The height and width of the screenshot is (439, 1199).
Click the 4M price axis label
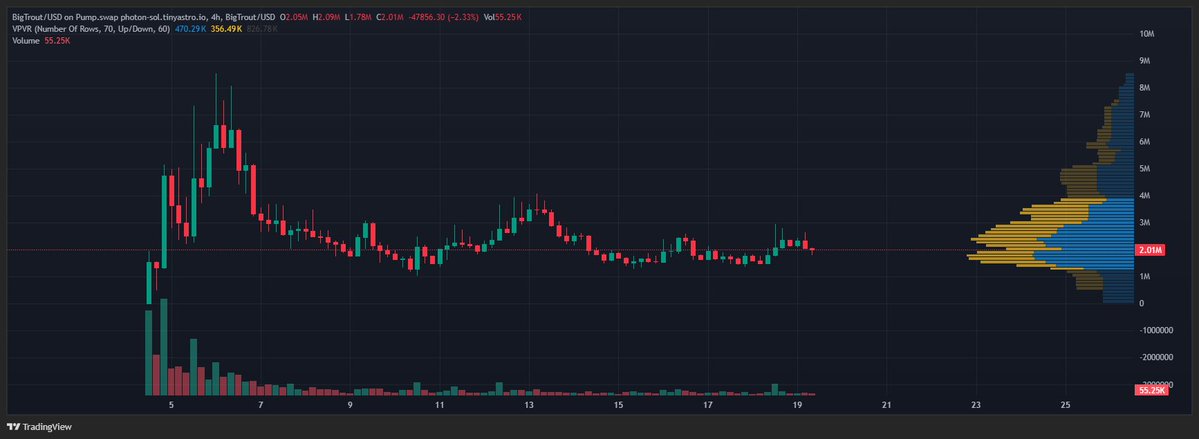1145,196
